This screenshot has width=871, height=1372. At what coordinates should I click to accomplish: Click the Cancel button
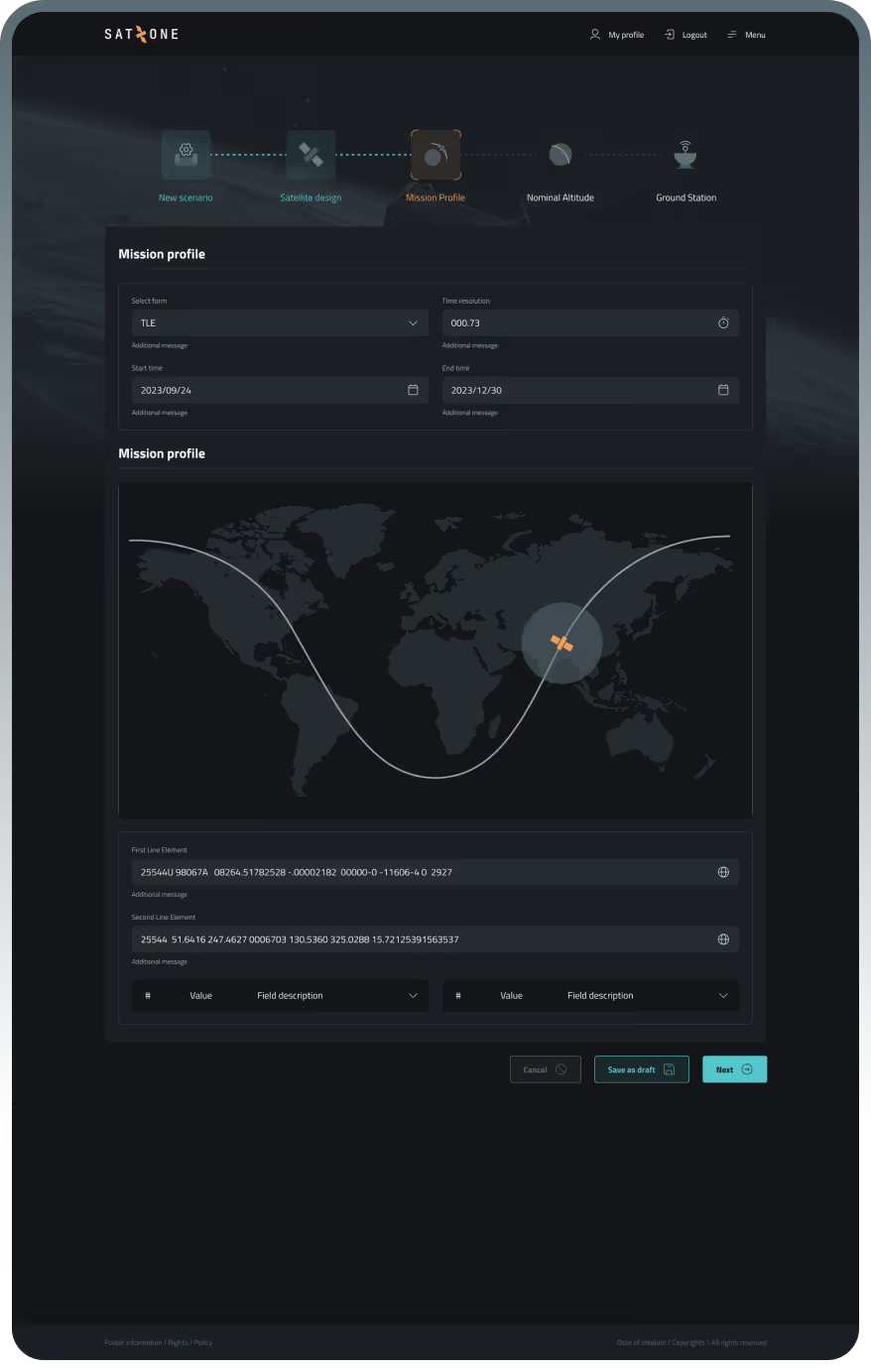pyautogui.click(x=546, y=1069)
